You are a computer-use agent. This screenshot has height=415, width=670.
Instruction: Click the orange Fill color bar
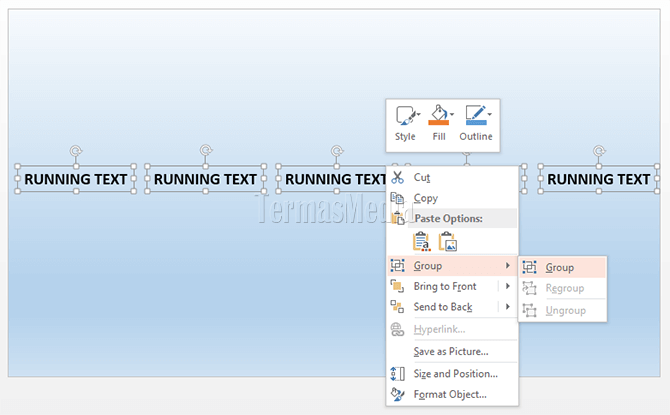point(438,123)
